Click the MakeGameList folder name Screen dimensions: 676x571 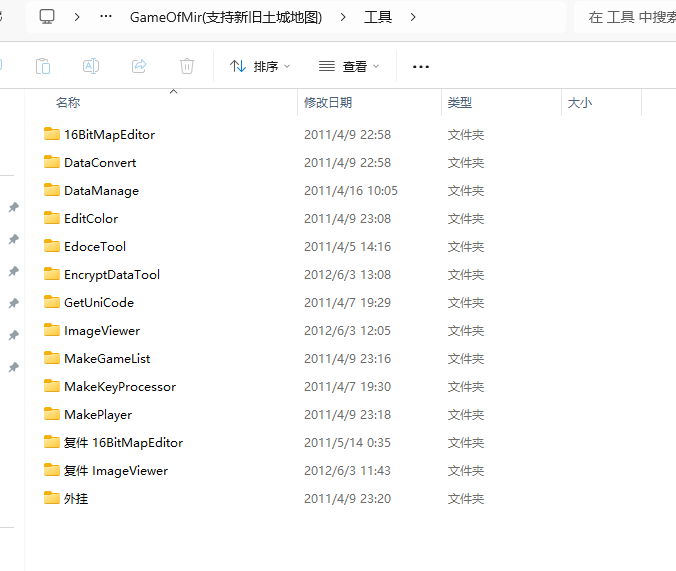pos(107,359)
